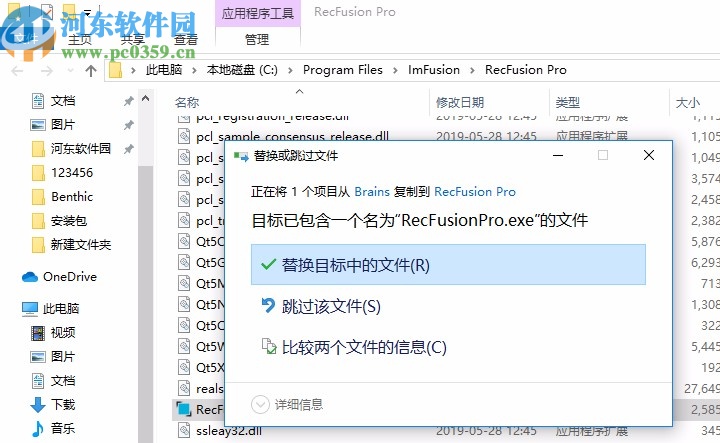Screen dimensions: 720x443
Task: Click the reals file icon in list
Action: point(184,388)
